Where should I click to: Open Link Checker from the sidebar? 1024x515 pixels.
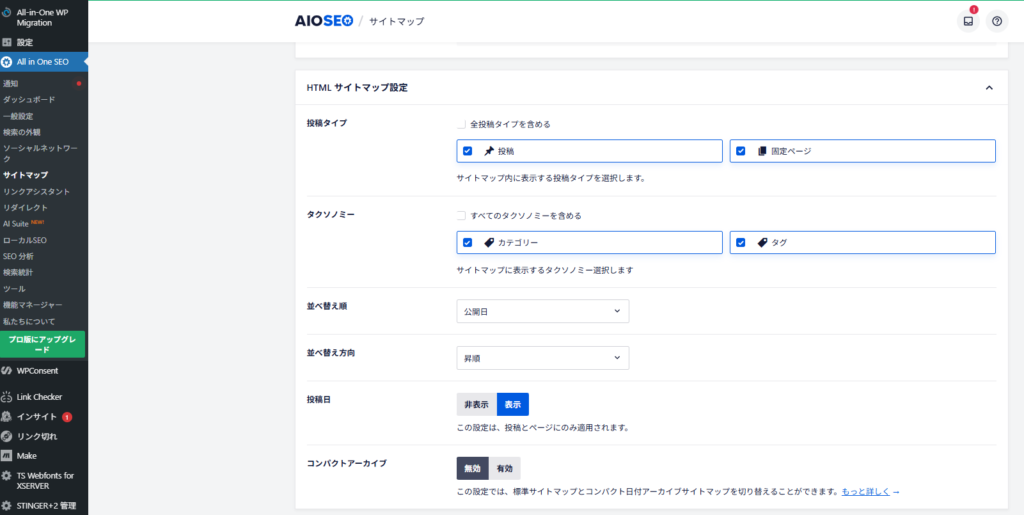[39, 396]
